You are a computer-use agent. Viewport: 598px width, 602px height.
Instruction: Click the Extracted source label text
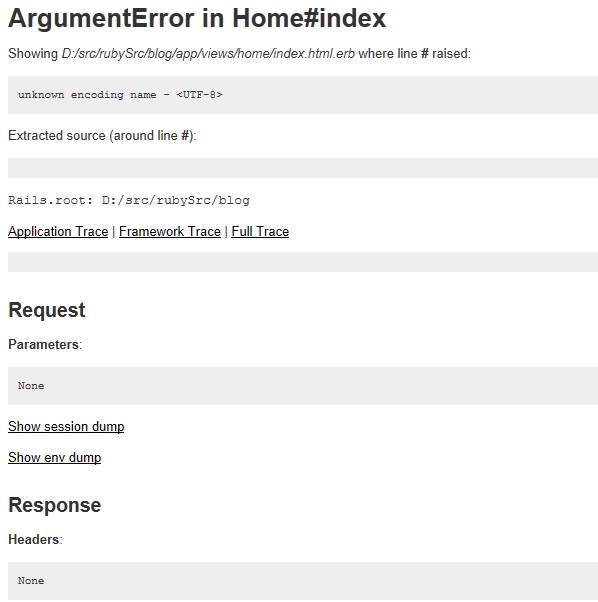click(x=102, y=136)
